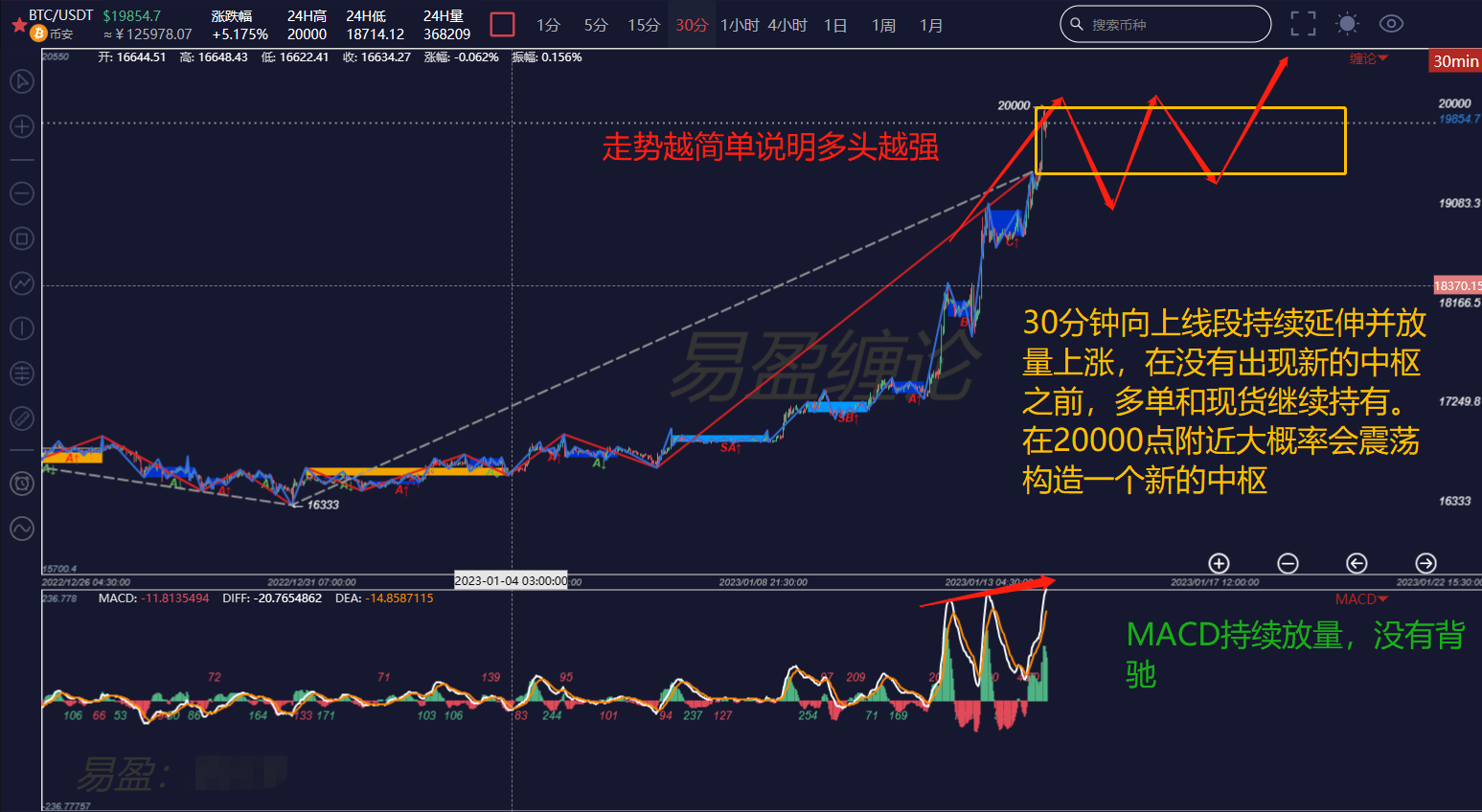Select the ruler measure tool
Viewport: 1482px width, 812px height.
pos(21,418)
